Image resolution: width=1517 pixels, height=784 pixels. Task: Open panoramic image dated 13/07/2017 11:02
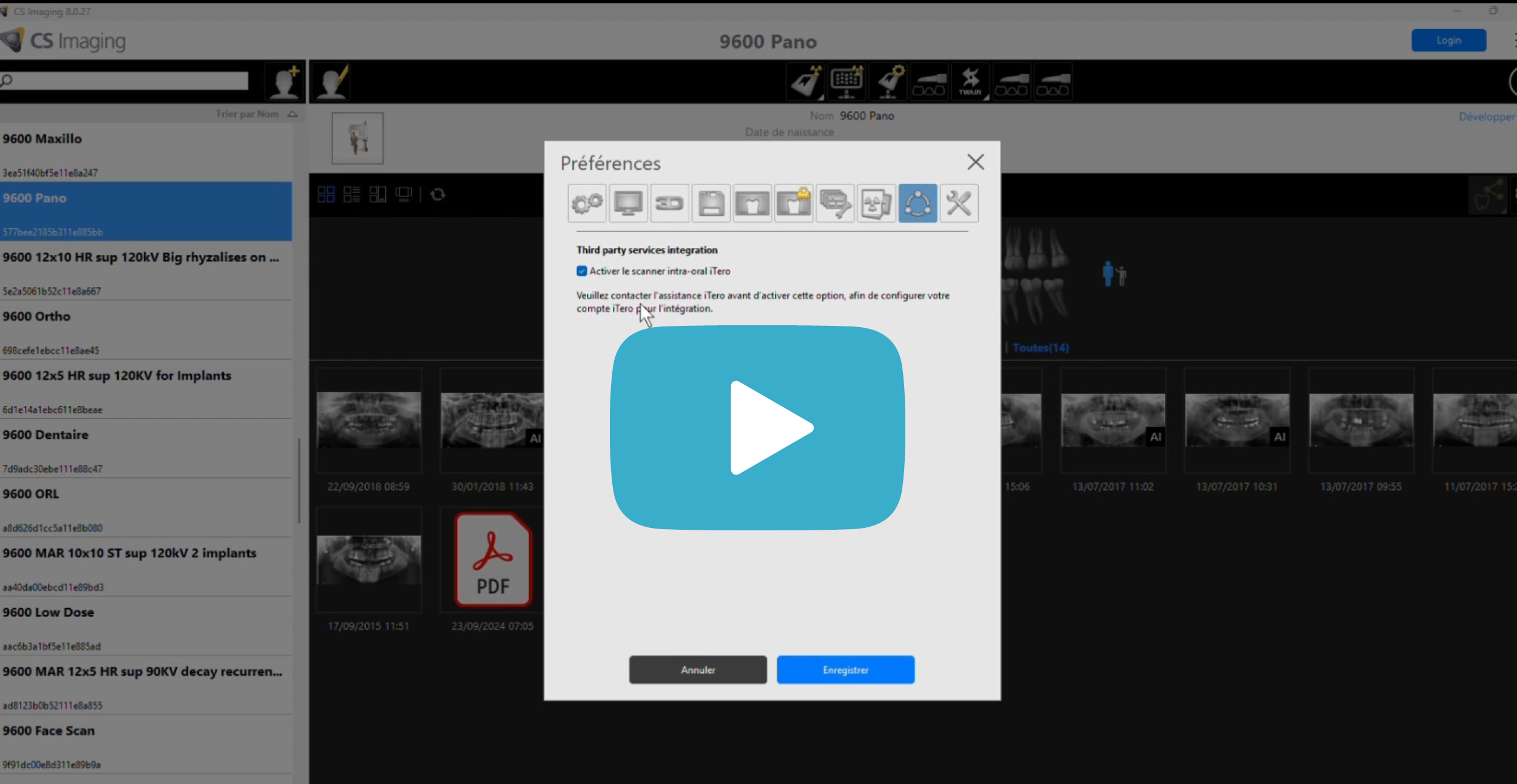click(1113, 420)
